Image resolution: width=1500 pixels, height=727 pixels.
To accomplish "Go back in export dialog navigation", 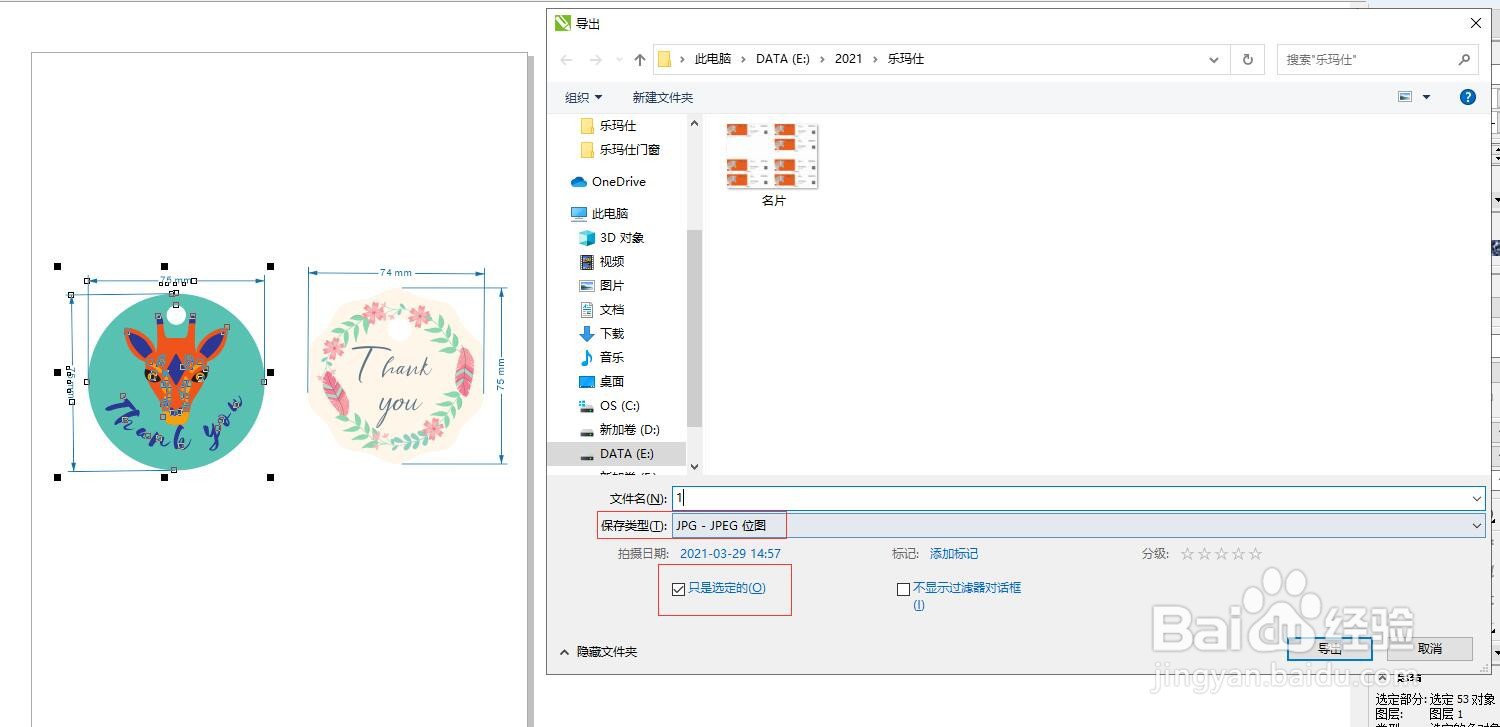I will point(566,60).
